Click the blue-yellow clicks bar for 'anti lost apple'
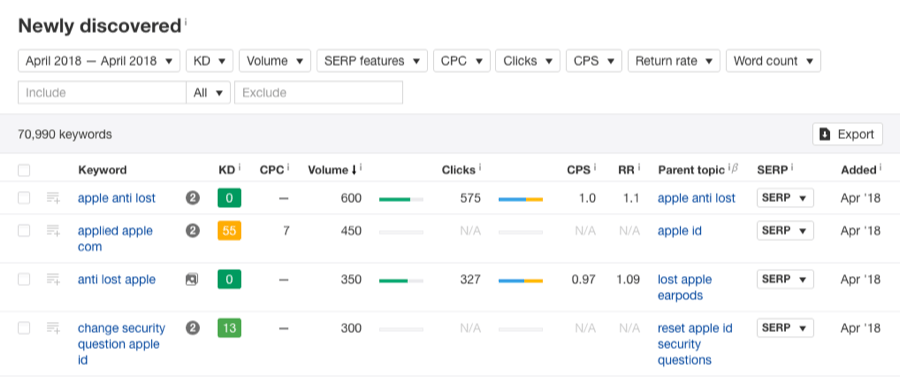The image size is (900, 377). coord(521,281)
